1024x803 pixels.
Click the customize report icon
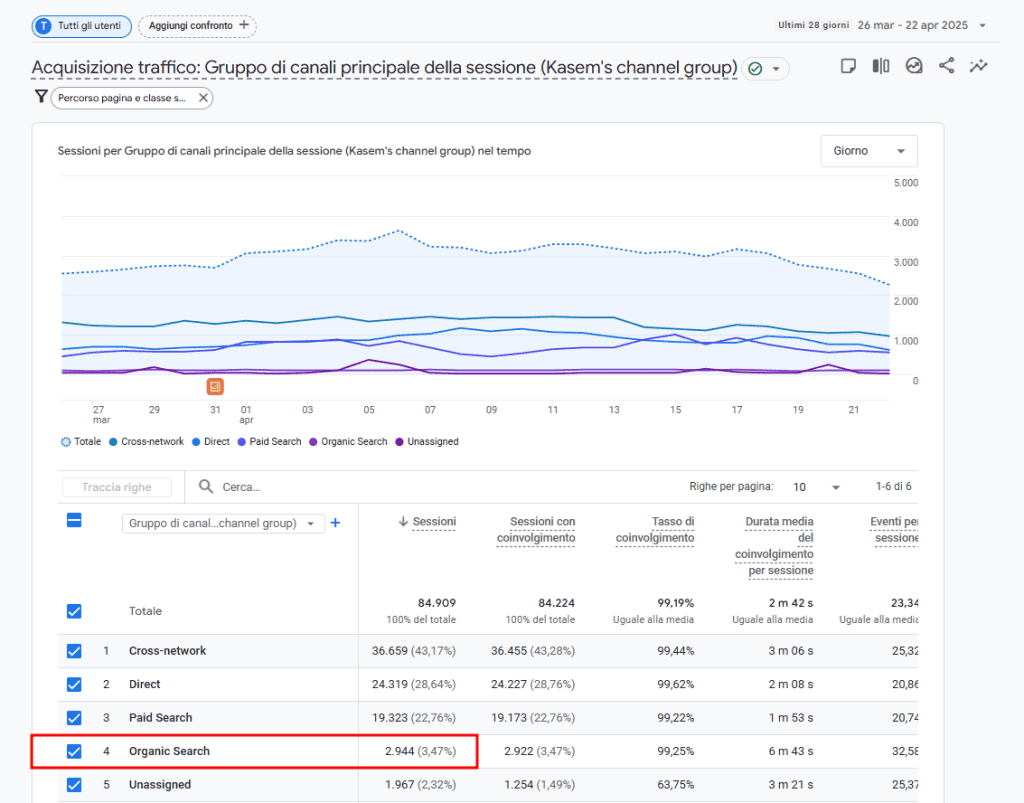coord(848,66)
